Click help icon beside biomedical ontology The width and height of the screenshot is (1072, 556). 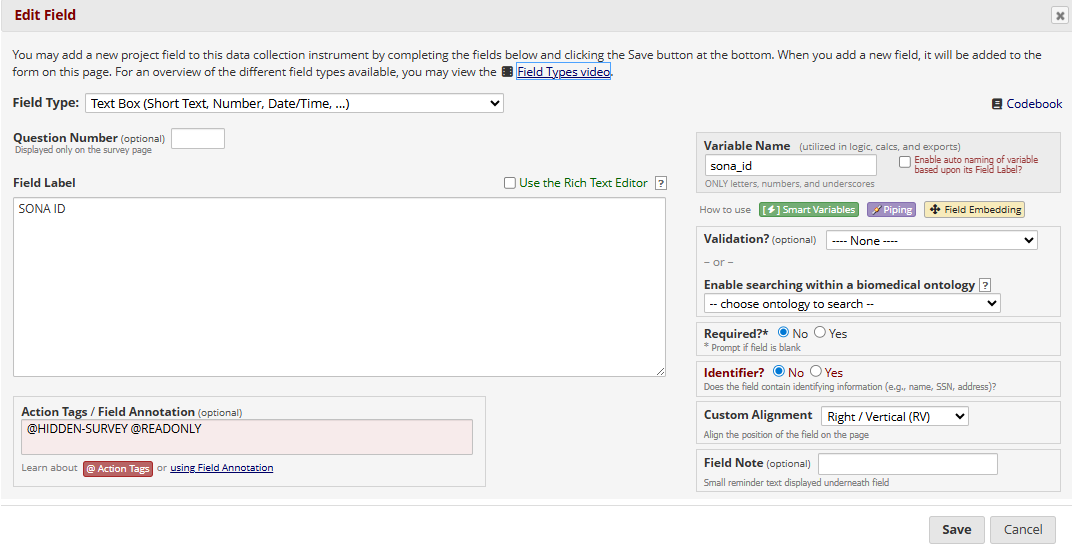pyautogui.click(x=985, y=285)
